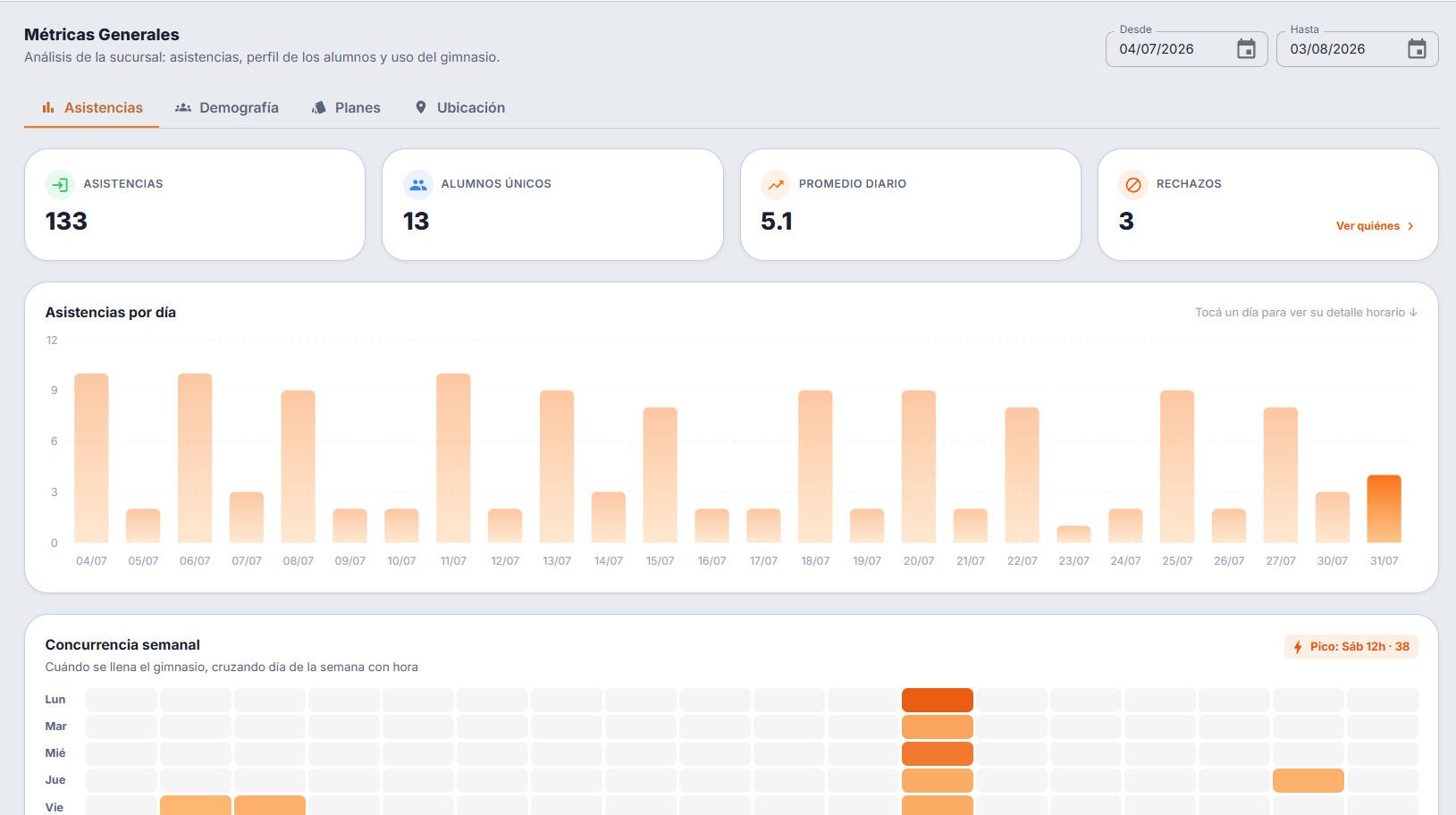Switch to the Asistencias tab
The image size is (1456, 815).
[x=92, y=108]
